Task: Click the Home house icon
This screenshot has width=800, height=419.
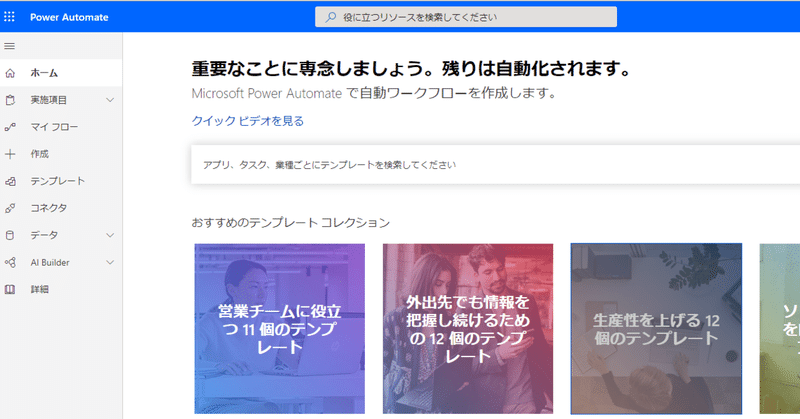Action: click(10, 73)
